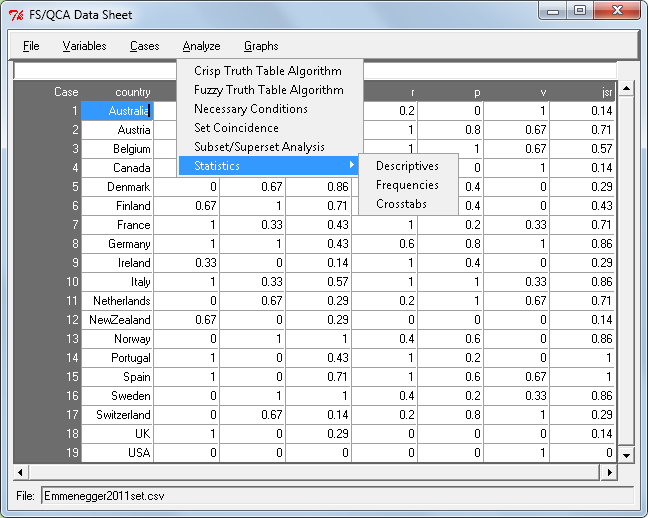Expand the Statistics submenu arrow
Screen dimensions: 648x518
click(351, 166)
